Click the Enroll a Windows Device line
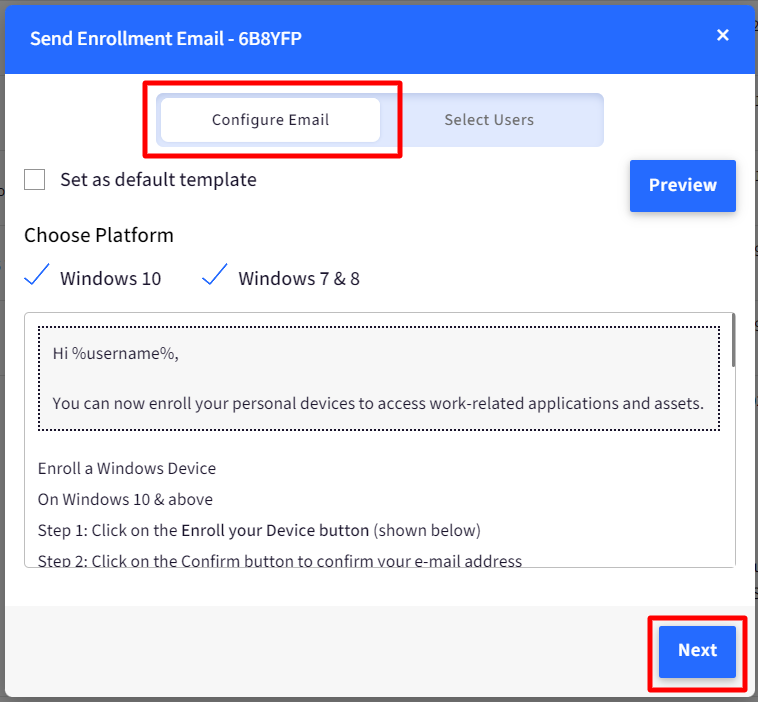The image size is (758, 702). pyautogui.click(x=127, y=468)
